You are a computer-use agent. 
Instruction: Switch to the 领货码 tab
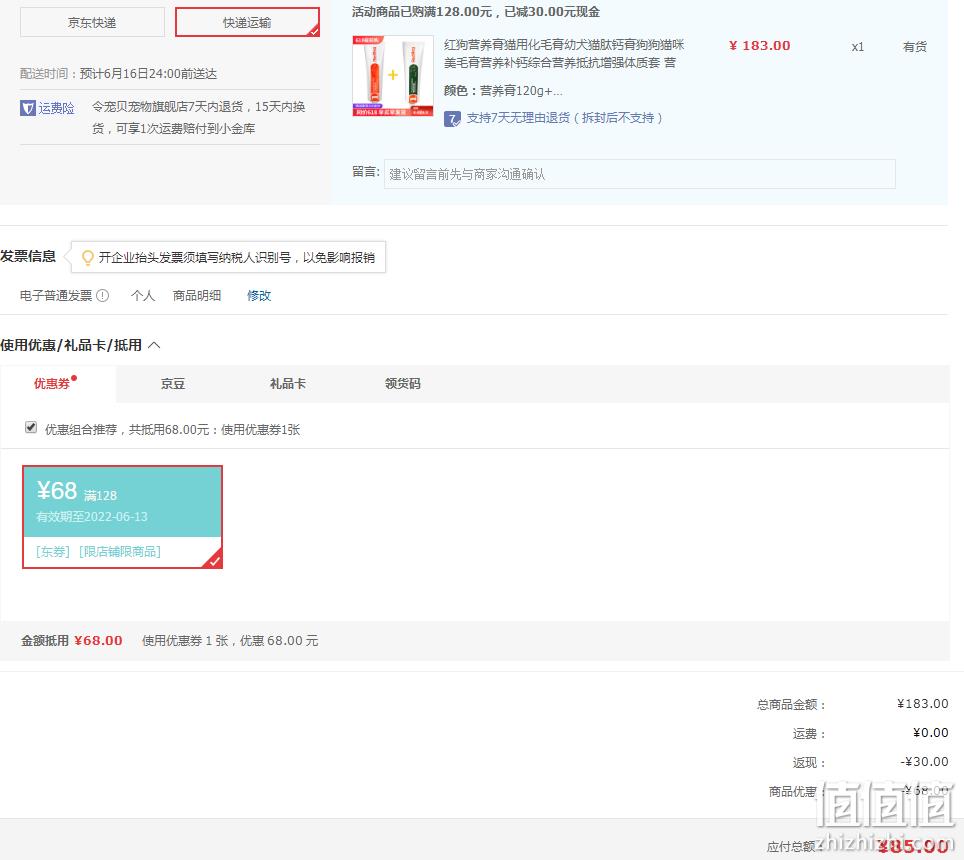403,384
